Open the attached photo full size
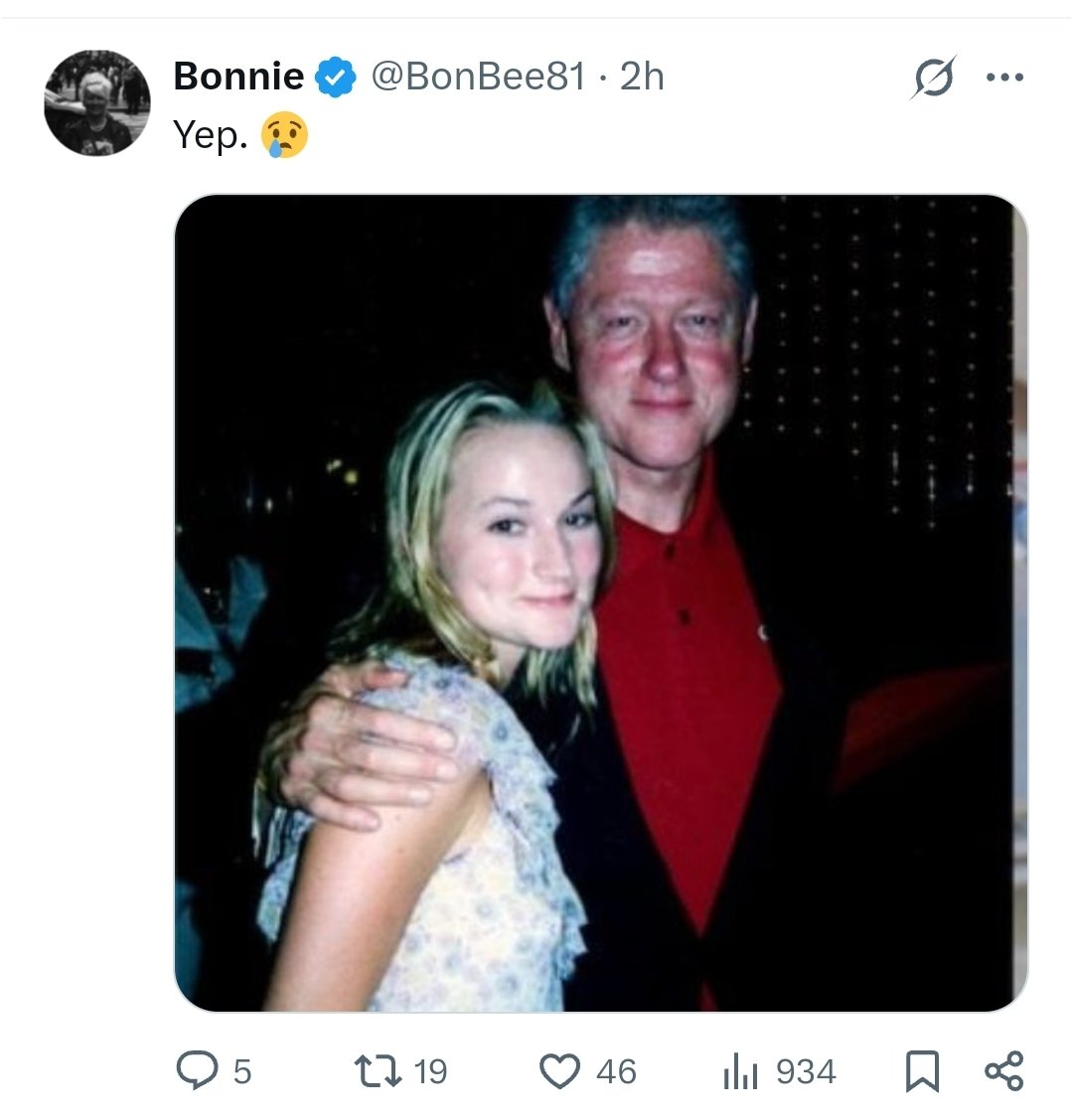This screenshot has height=1120, width=1072. pos(600,602)
